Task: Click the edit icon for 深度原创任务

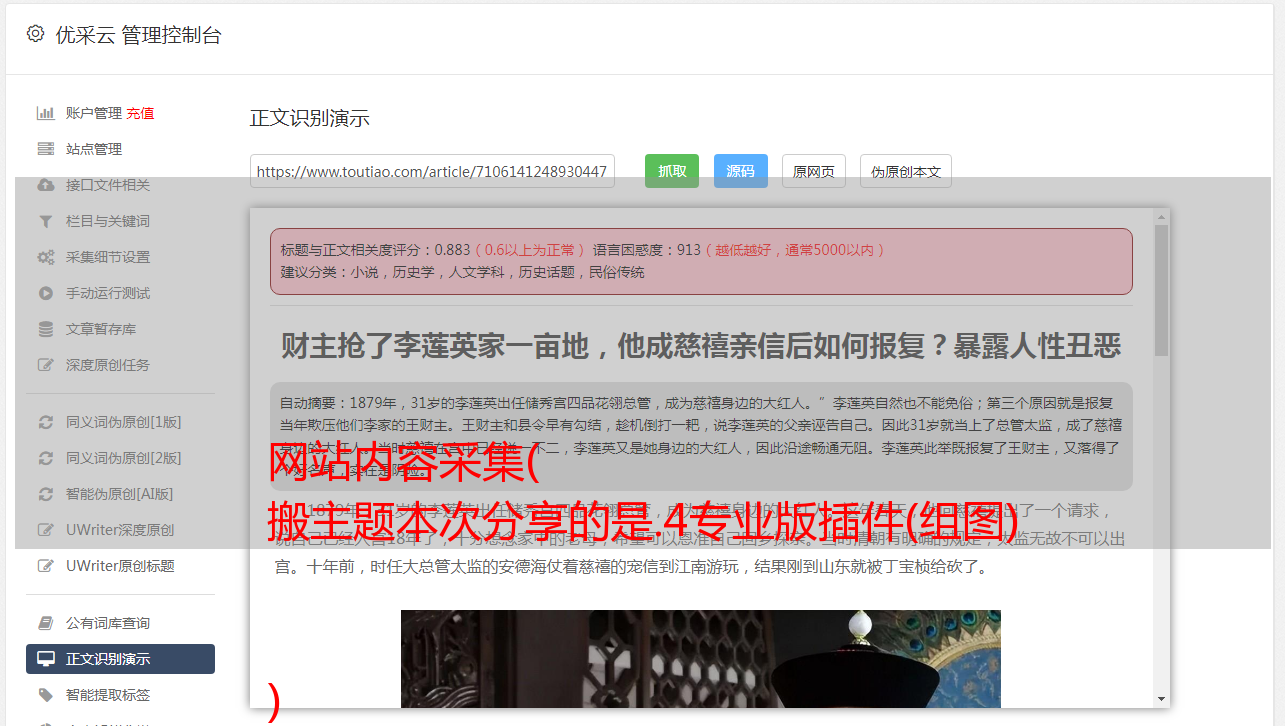Action: click(46, 365)
